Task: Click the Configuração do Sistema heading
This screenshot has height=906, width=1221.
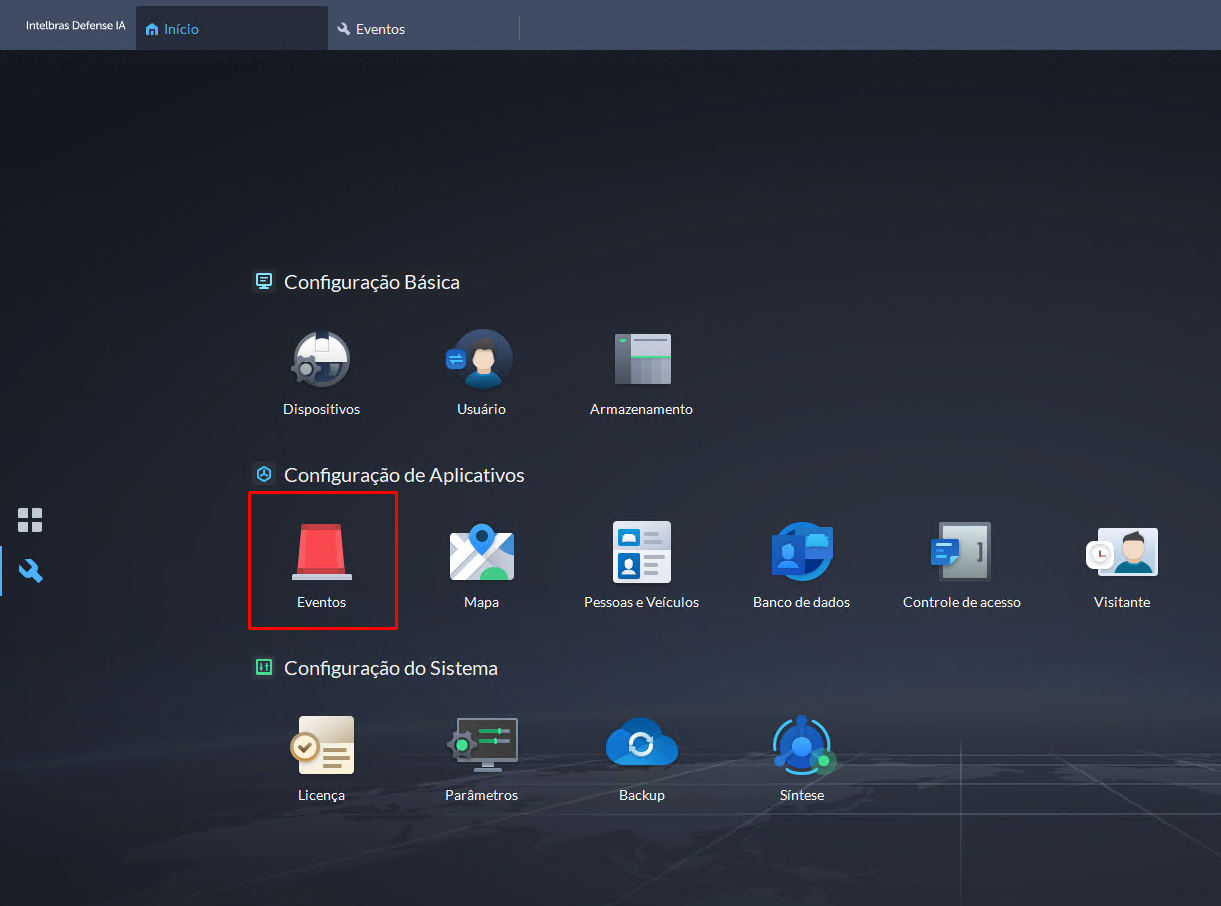Action: (x=391, y=668)
